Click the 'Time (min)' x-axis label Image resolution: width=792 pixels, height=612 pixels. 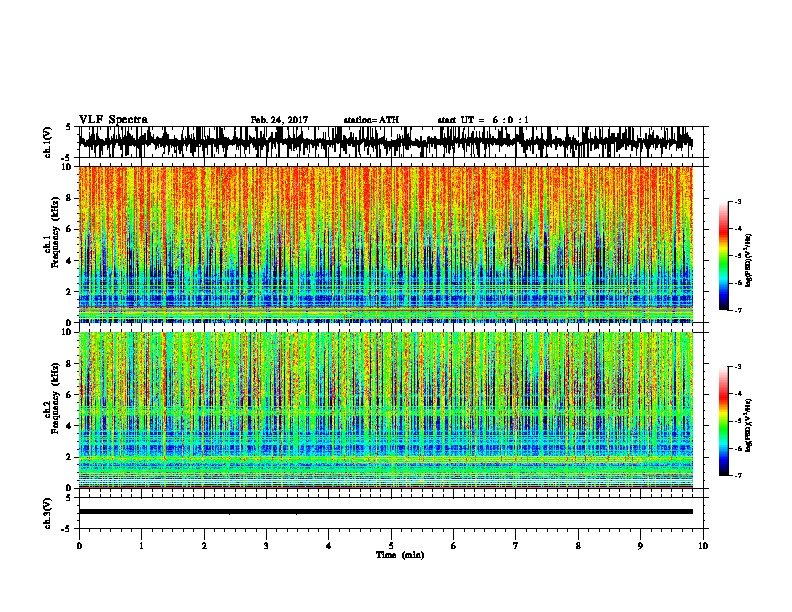click(400, 554)
